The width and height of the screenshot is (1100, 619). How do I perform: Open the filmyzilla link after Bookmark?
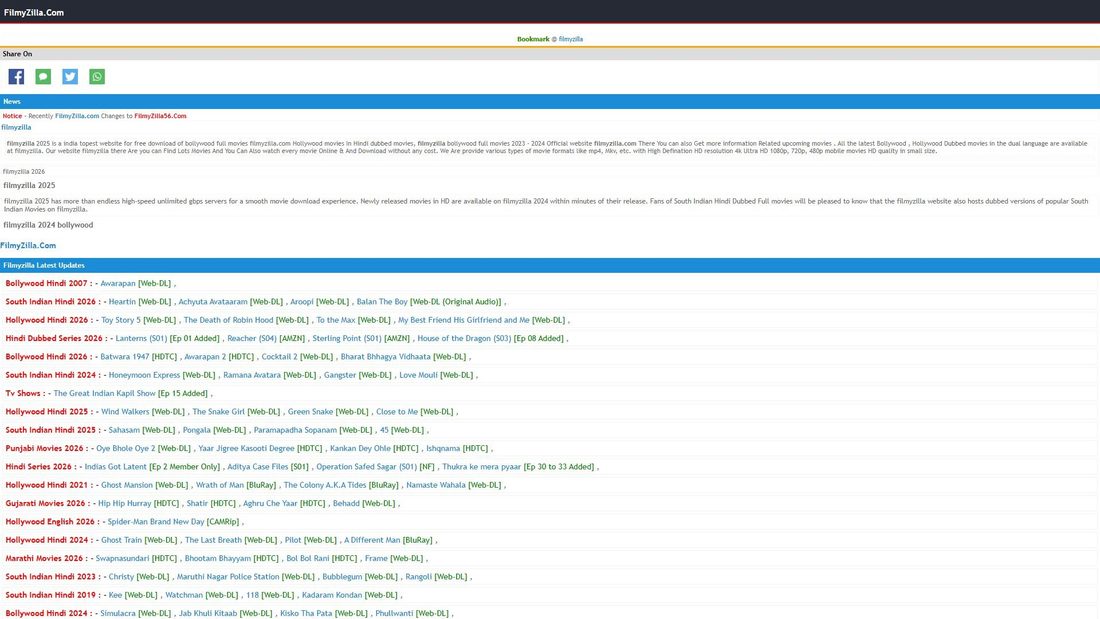tap(570, 39)
